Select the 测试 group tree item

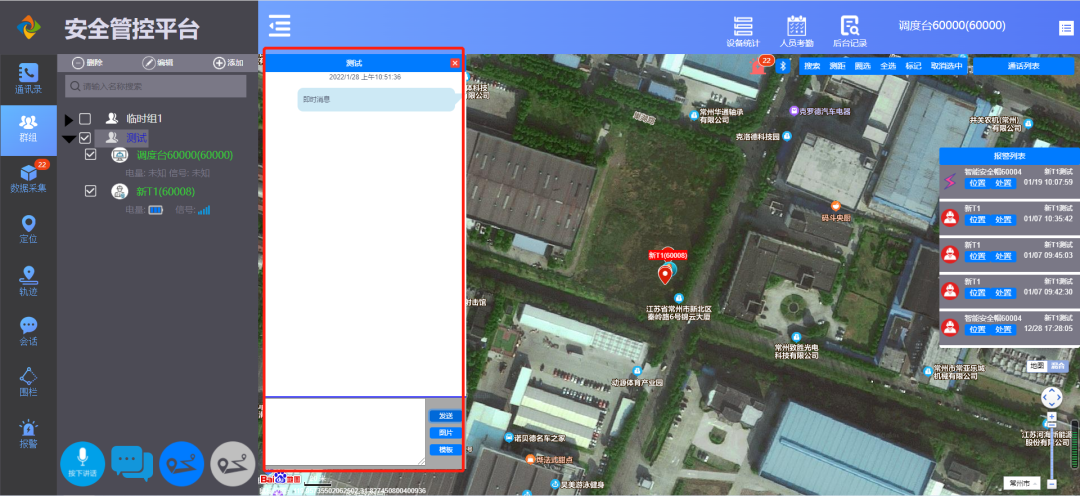[121, 138]
